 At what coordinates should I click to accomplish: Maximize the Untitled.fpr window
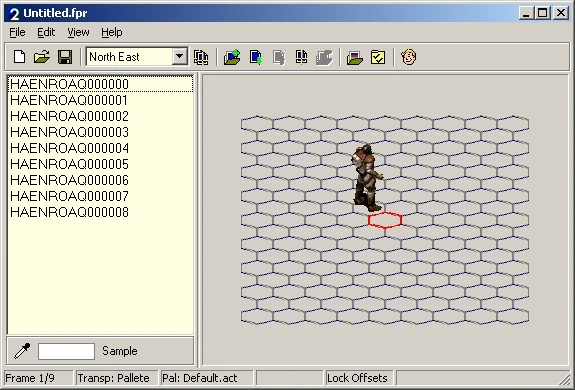(x=542, y=13)
